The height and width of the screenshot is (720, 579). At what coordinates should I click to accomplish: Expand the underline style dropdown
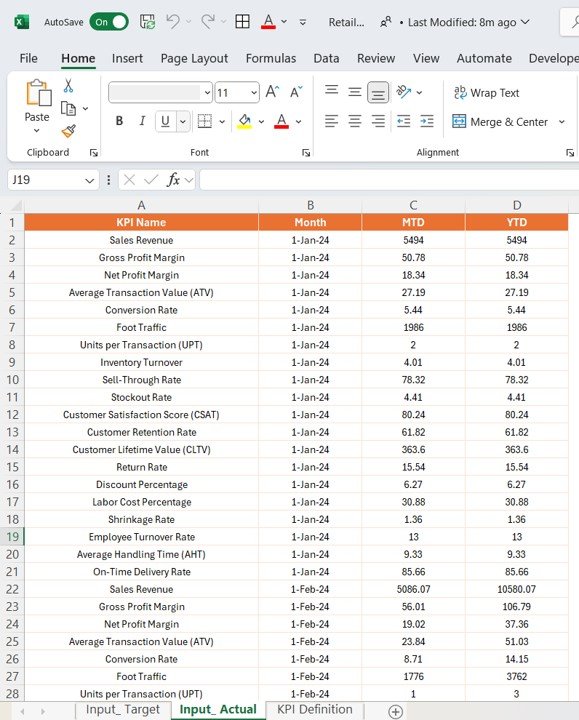(183, 122)
